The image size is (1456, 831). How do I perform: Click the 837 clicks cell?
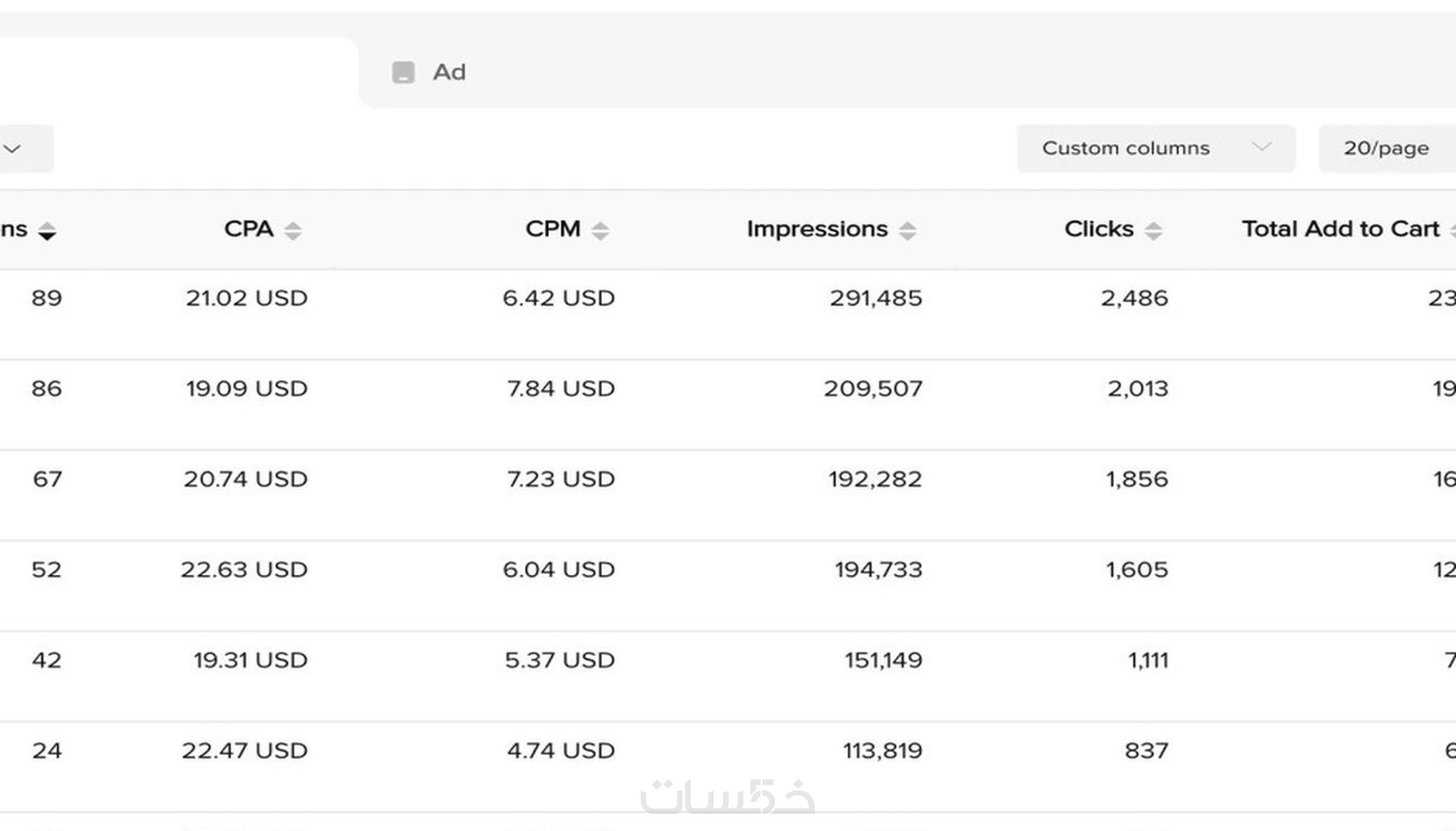click(1146, 751)
